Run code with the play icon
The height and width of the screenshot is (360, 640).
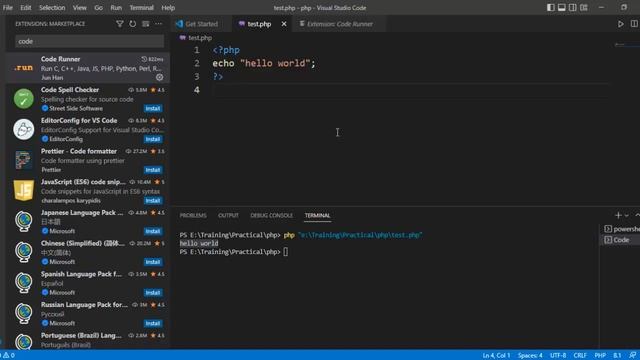[620, 24]
